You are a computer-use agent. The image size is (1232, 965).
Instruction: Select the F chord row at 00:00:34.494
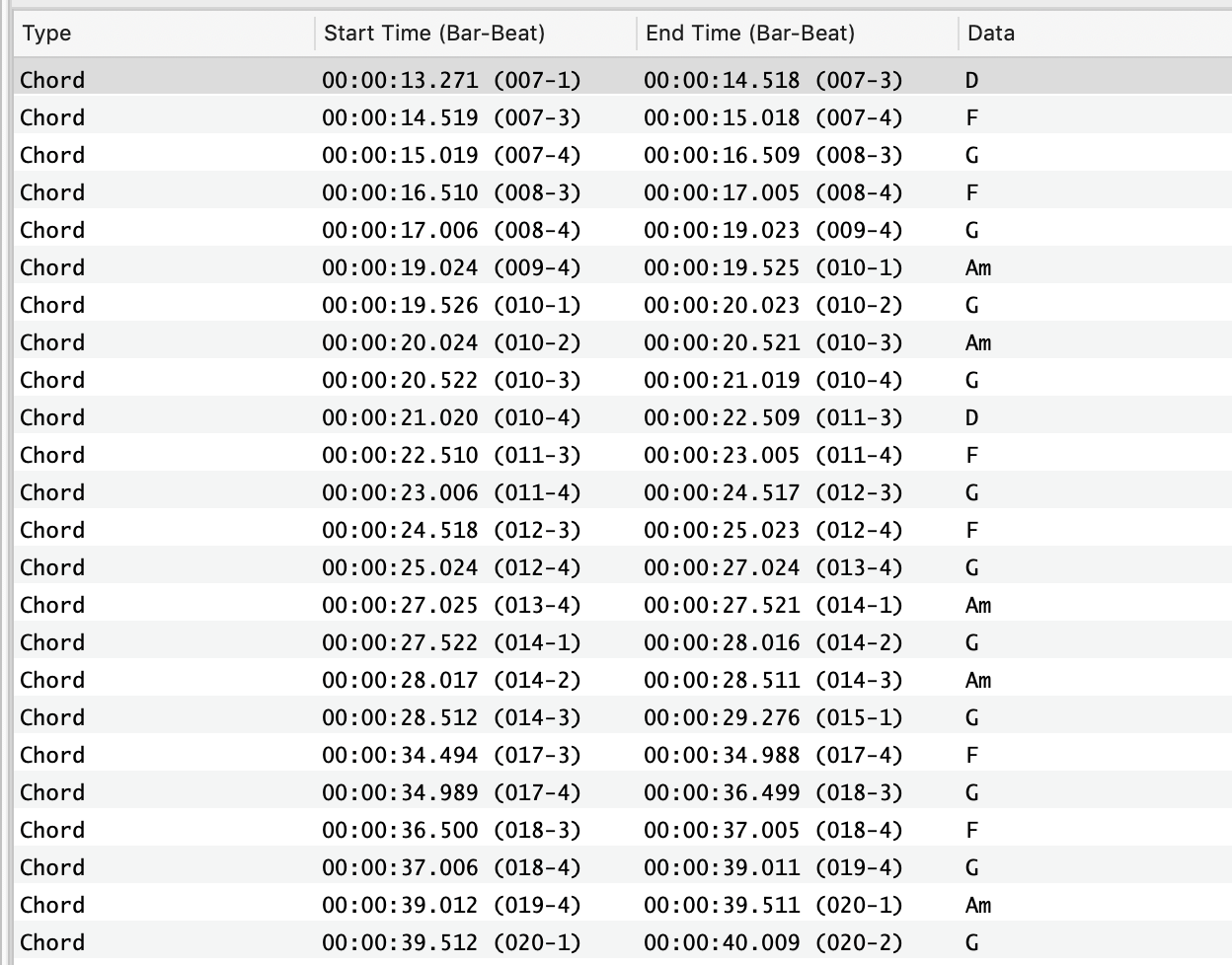point(623,755)
